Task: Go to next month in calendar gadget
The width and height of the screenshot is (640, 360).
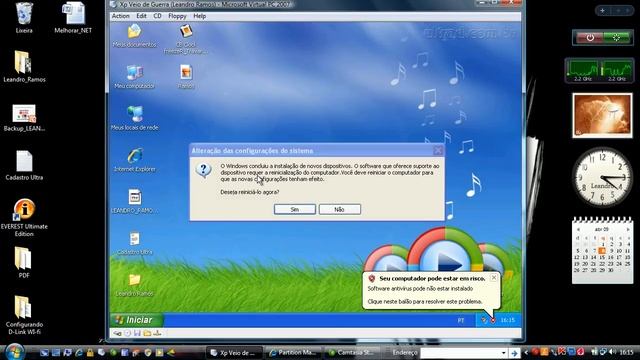Action: (x=628, y=229)
